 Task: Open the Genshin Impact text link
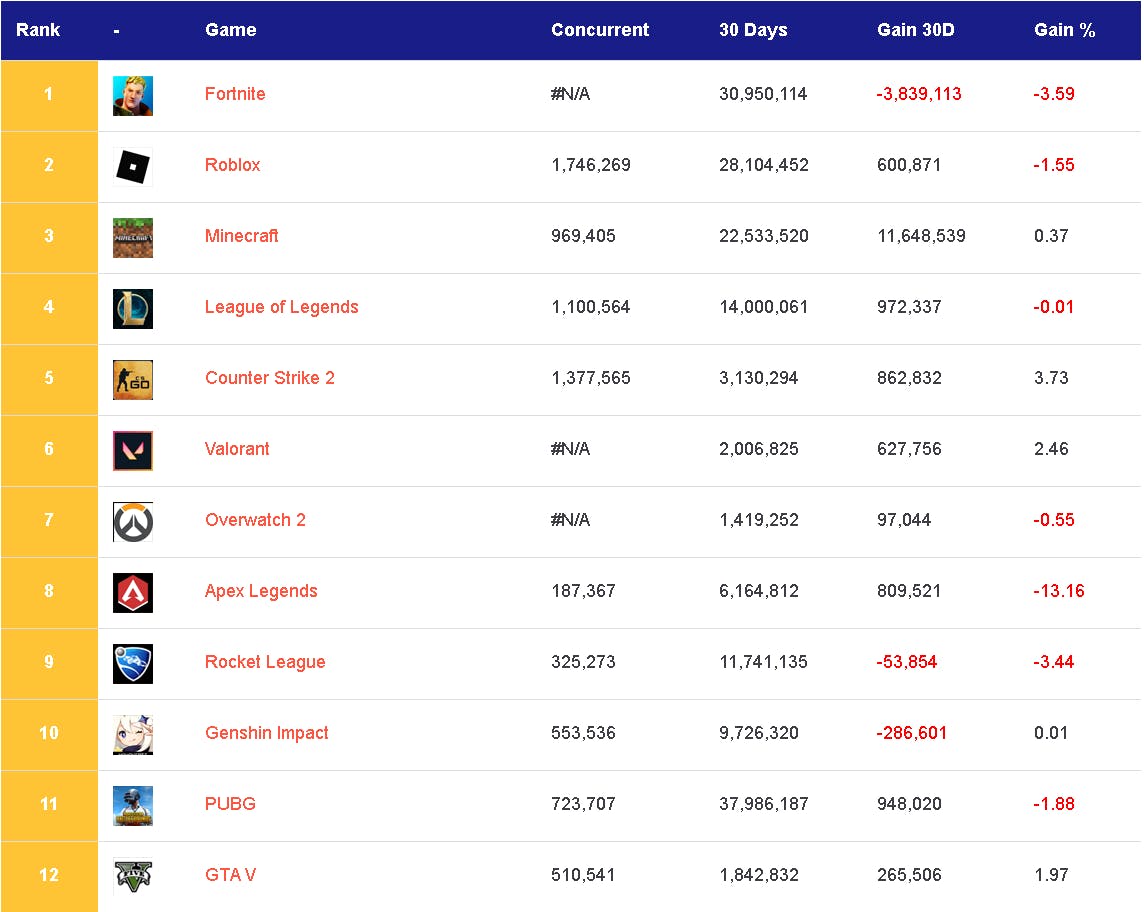pos(266,733)
